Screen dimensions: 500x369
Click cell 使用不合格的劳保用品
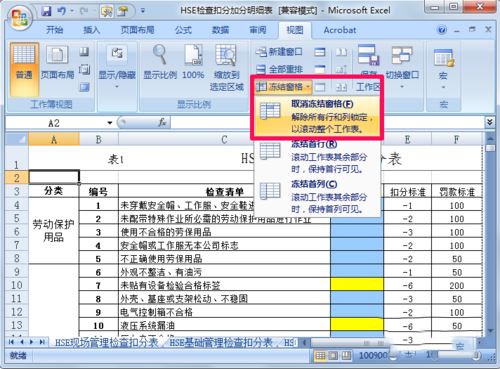pyautogui.click(x=224, y=232)
